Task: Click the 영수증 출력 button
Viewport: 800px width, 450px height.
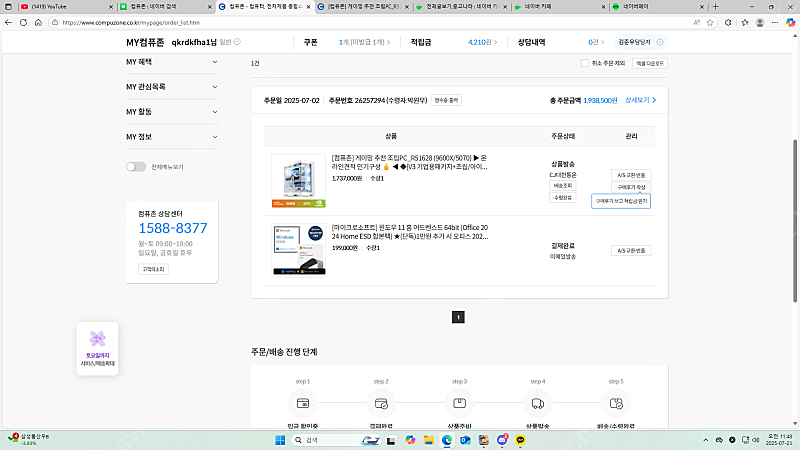Action: point(446,101)
